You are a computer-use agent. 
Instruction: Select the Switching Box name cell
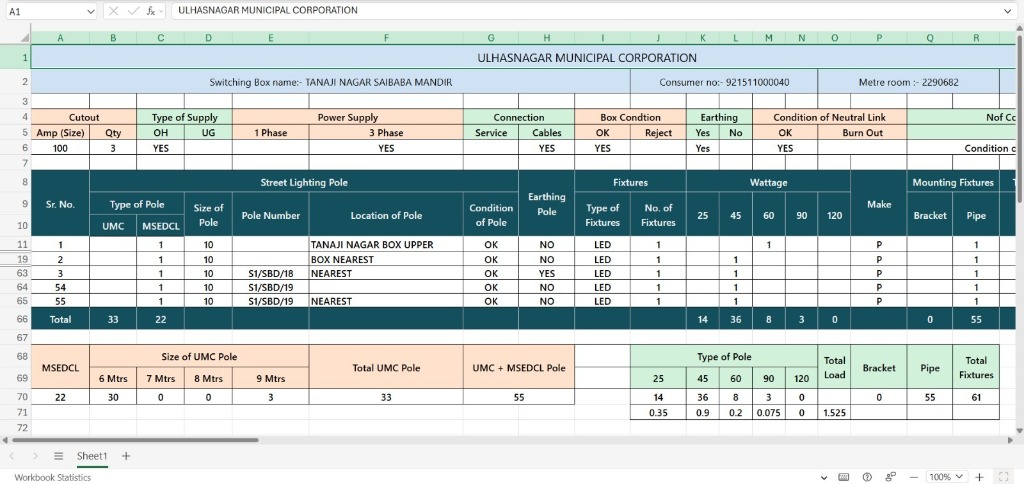pyautogui.click(x=330, y=82)
